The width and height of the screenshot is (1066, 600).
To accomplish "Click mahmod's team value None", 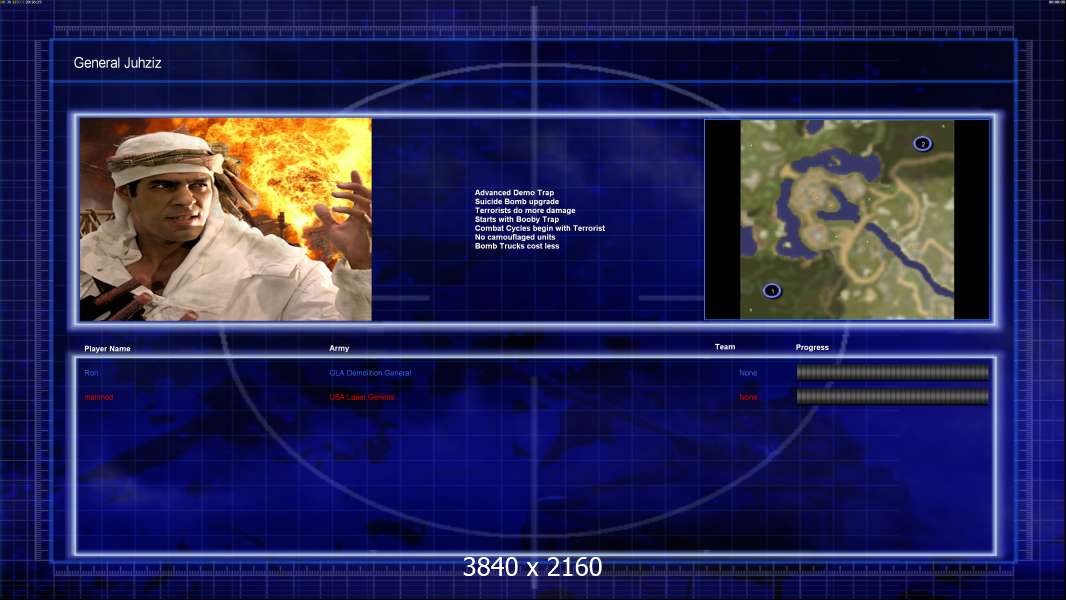I will (748, 397).
